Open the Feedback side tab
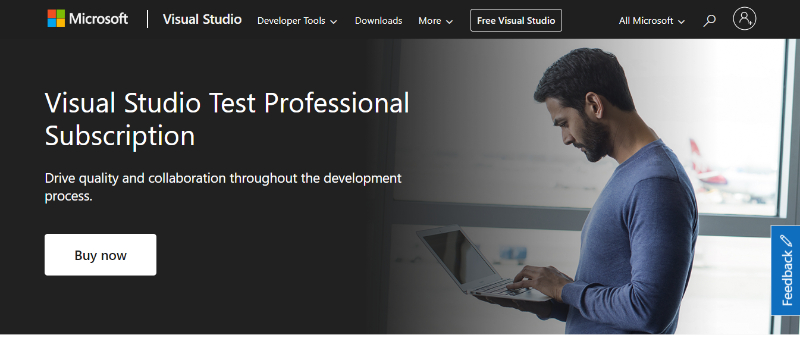The image size is (800, 363). (786, 270)
